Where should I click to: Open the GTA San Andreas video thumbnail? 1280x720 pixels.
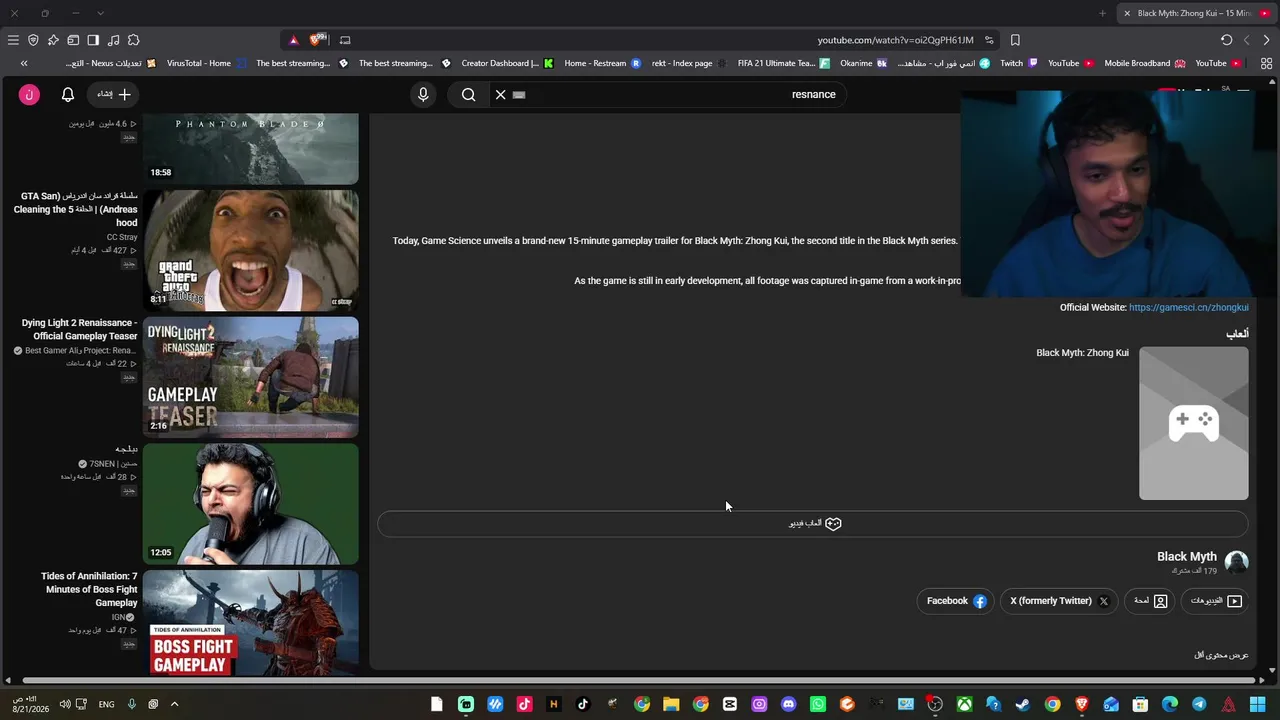251,250
